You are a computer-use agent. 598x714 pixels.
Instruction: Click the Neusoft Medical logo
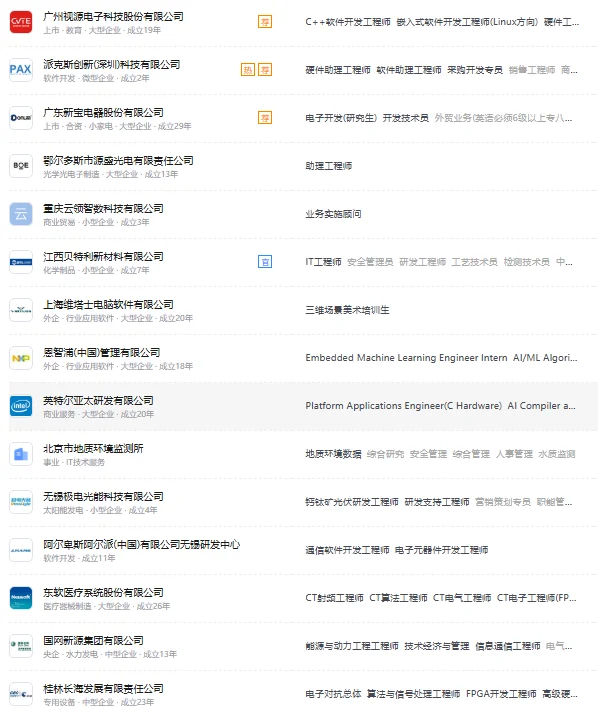[x=21, y=598]
